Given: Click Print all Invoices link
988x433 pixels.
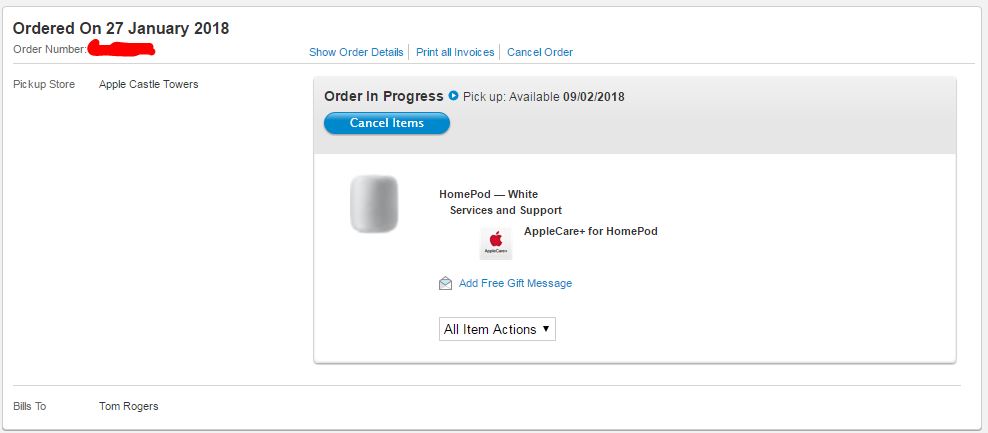Looking at the screenshot, I should tap(455, 52).
